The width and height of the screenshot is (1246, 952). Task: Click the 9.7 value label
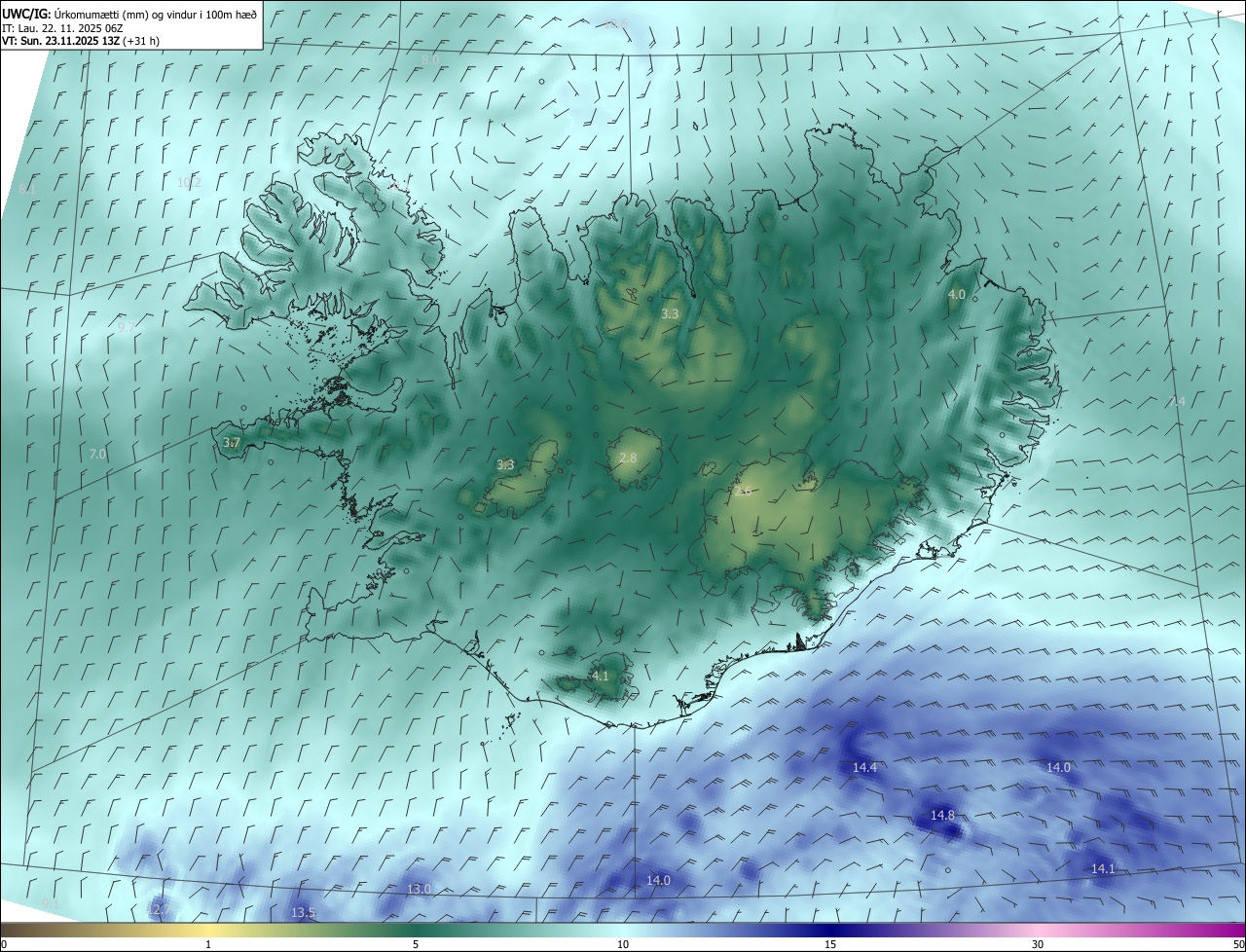click(x=127, y=327)
